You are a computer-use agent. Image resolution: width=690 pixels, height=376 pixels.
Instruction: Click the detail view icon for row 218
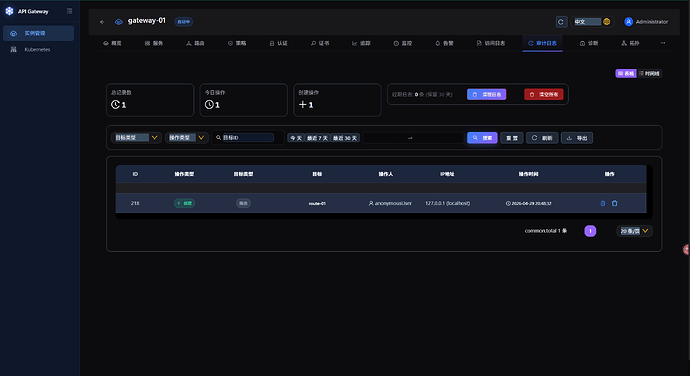pos(603,203)
